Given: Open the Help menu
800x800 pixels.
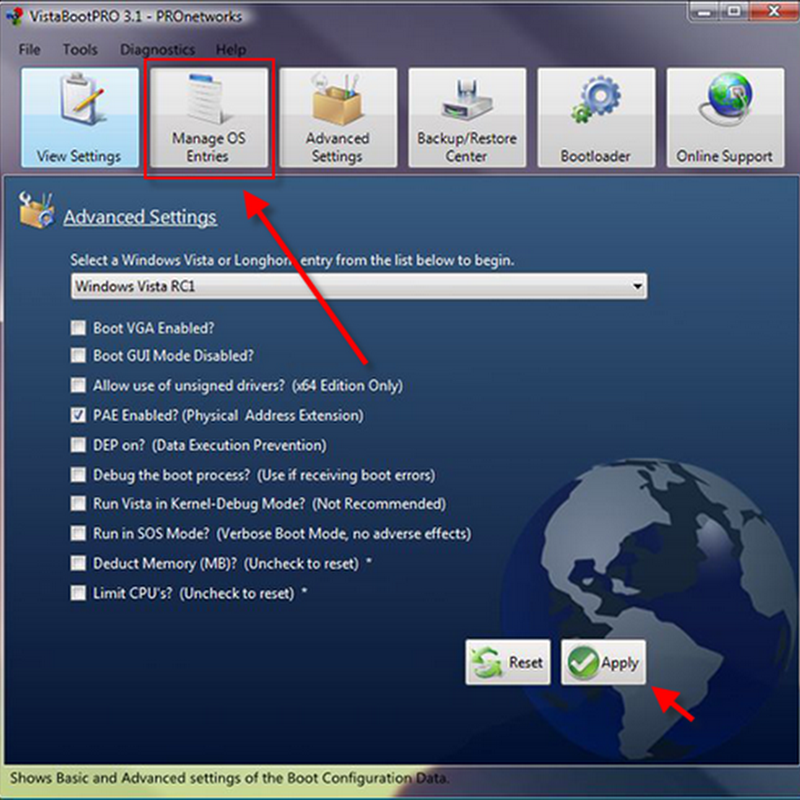Looking at the screenshot, I should pyautogui.click(x=231, y=49).
